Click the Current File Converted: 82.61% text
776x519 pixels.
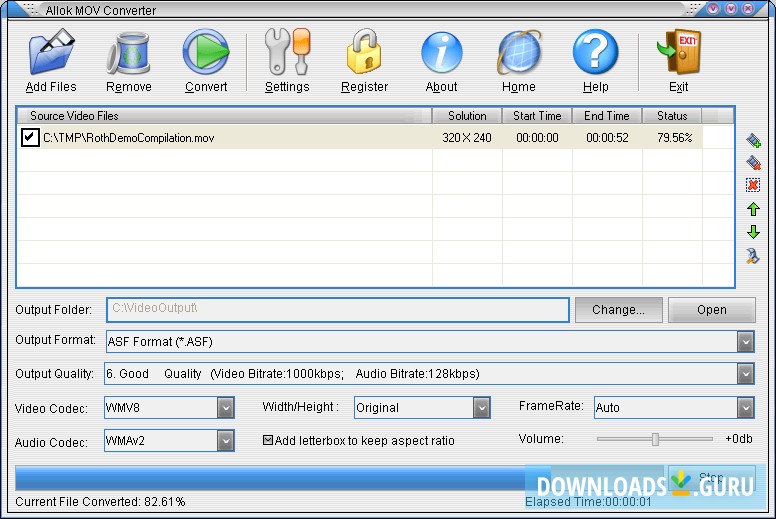(100, 502)
